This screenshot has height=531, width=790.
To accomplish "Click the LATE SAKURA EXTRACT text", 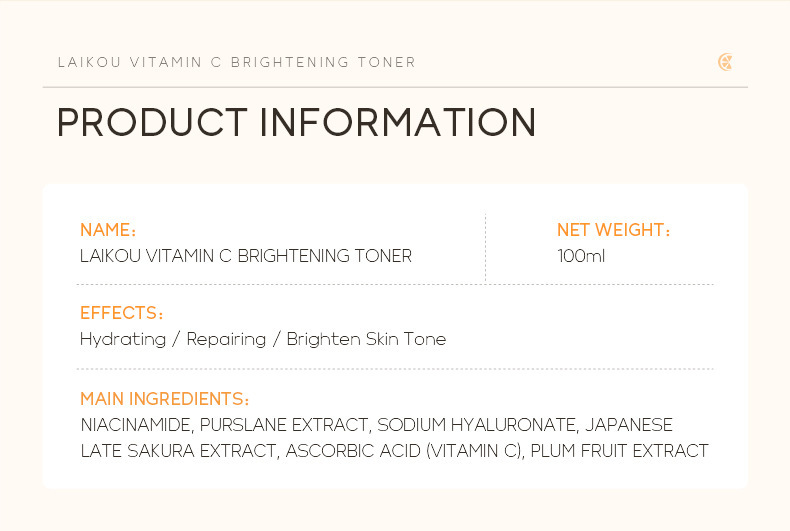I will [178, 451].
